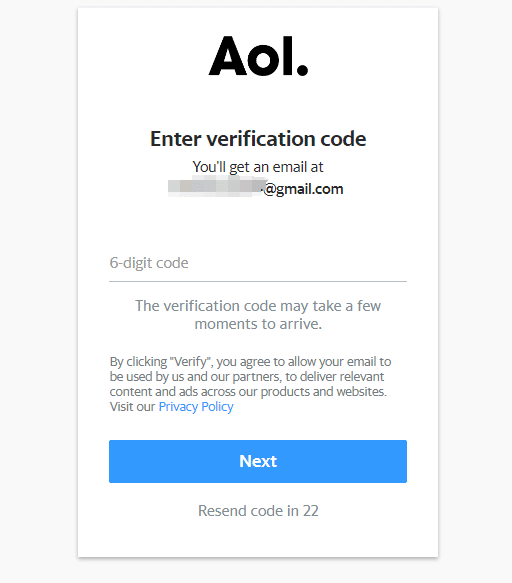Open the Privacy Policy link
Viewport: 512px width, 583px height.
[x=196, y=407]
